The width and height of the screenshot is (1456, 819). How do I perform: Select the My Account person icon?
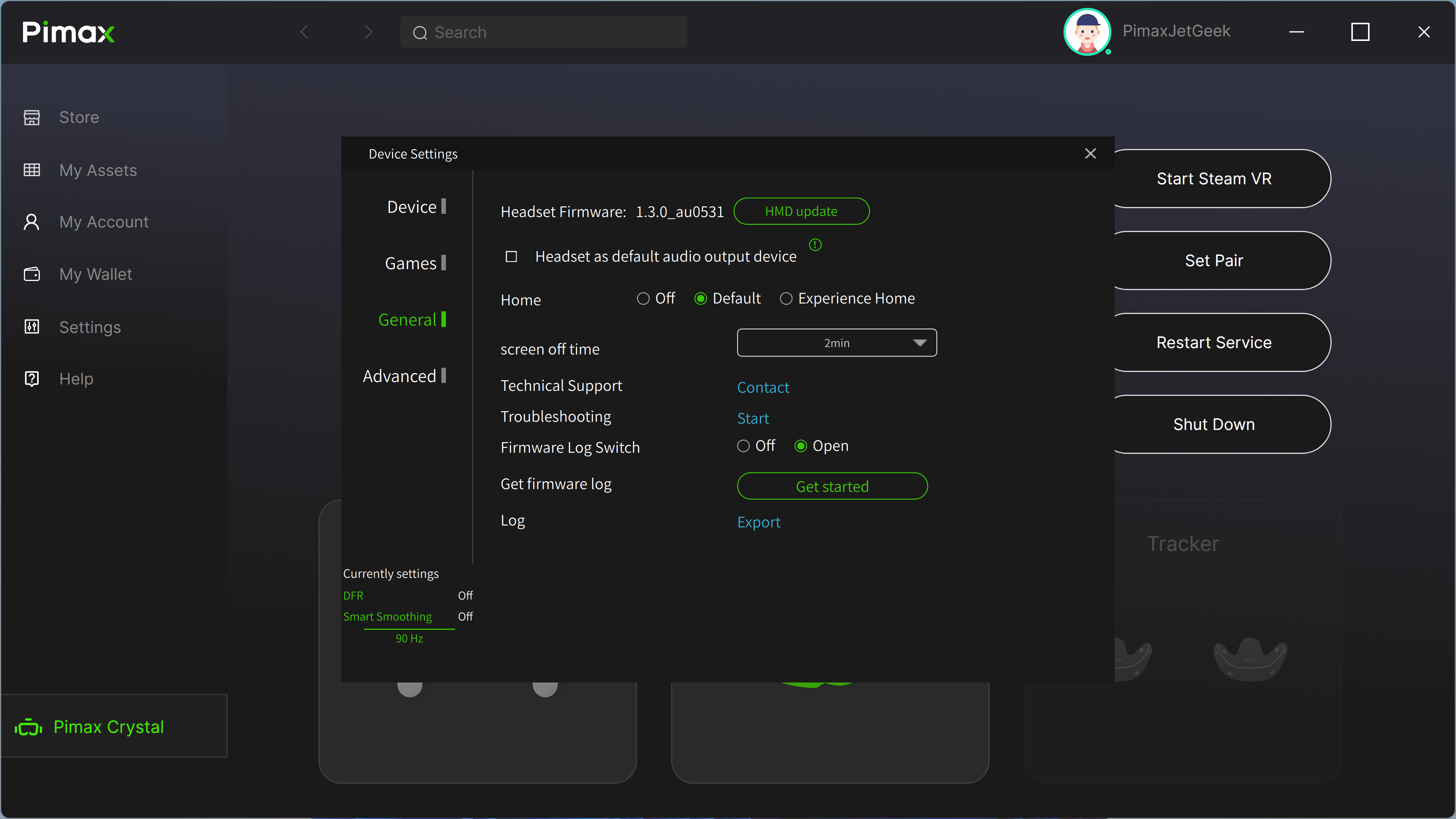coord(31,221)
